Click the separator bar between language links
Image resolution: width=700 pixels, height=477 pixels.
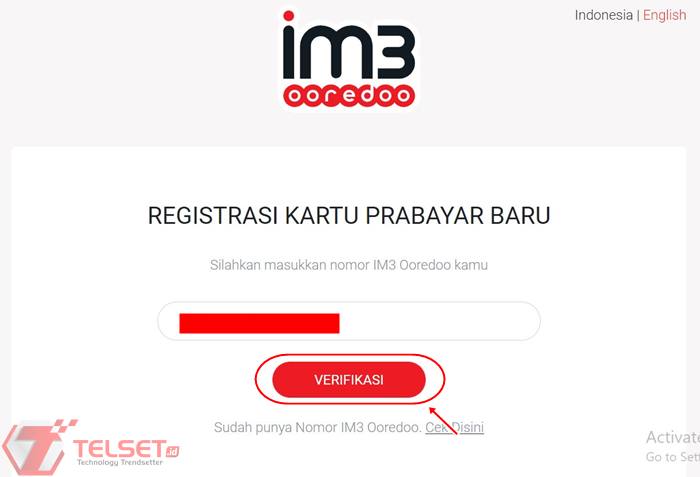tap(638, 15)
